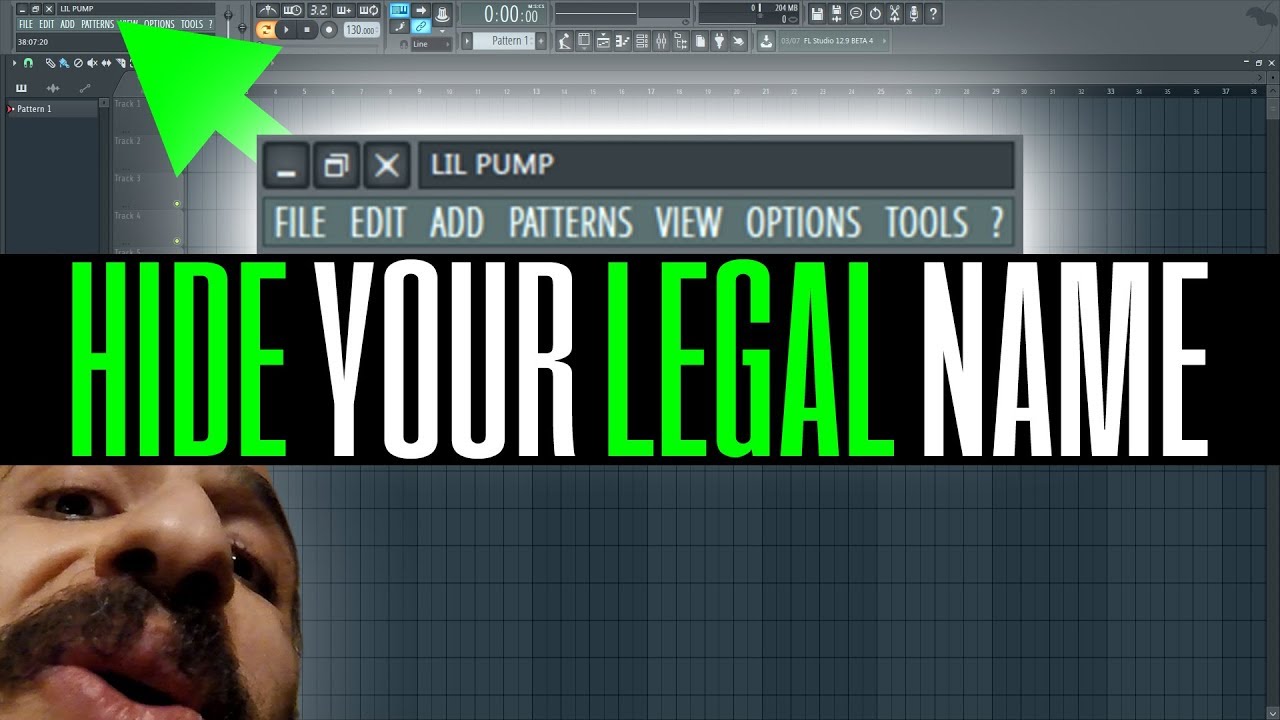Open the mixer faders icon
Image resolution: width=1280 pixels, height=720 pixels.
(661, 41)
